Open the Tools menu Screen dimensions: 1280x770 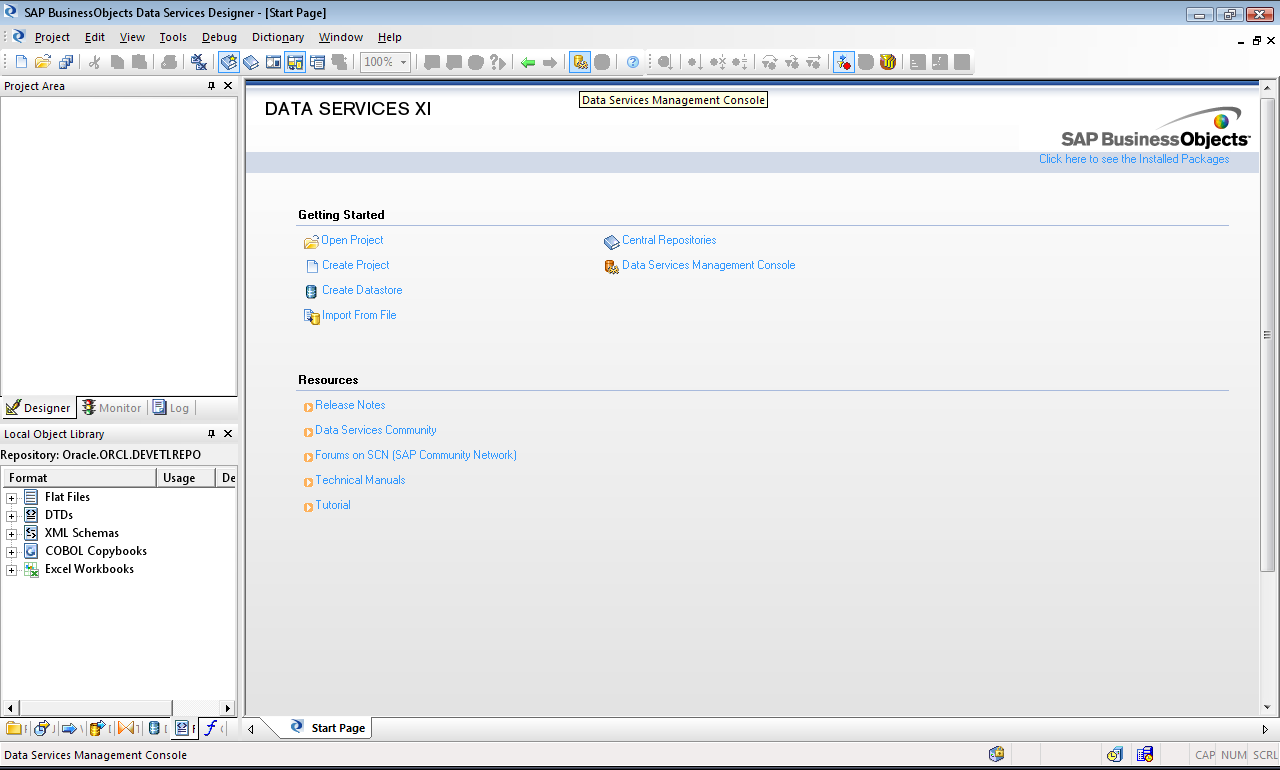coord(173,37)
